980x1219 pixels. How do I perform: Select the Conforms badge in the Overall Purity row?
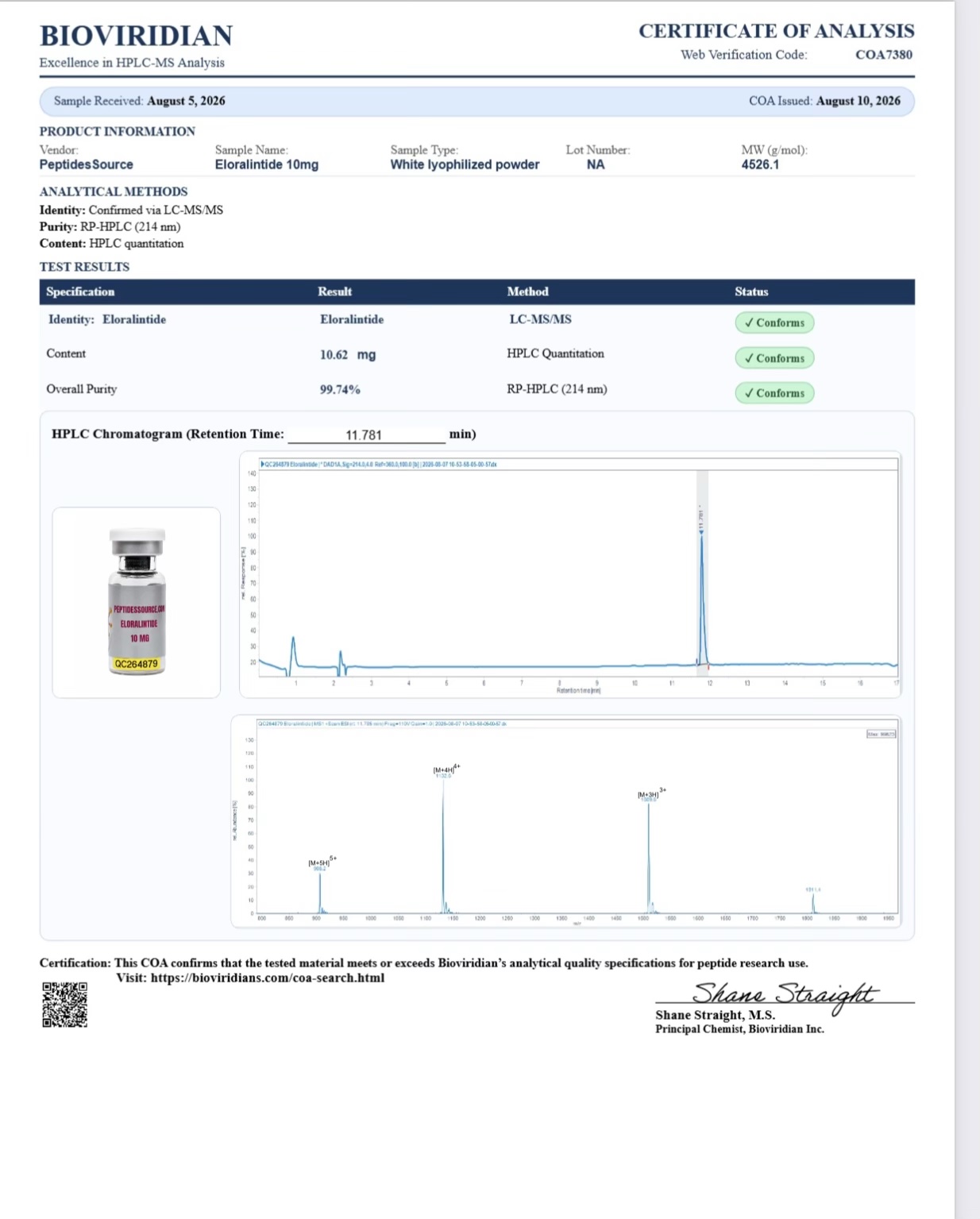[774, 393]
